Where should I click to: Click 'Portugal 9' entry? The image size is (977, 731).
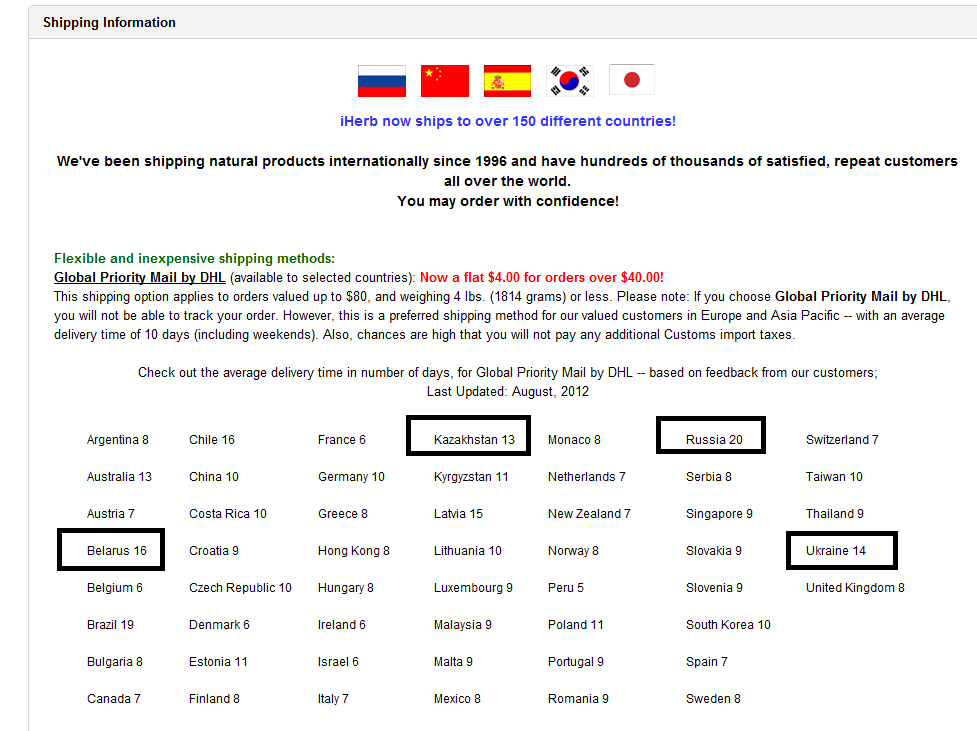tap(575, 662)
